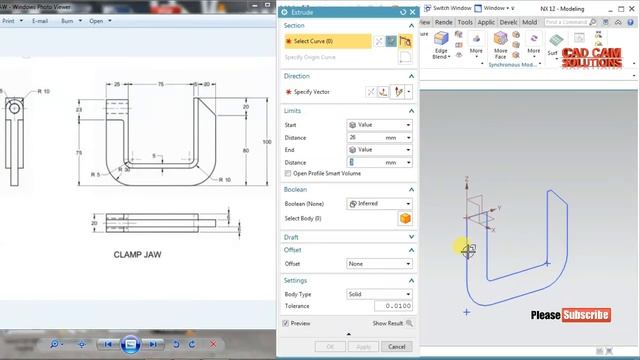Collapse the Direction group
640x360 pixels.
pyautogui.click(x=411, y=76)
